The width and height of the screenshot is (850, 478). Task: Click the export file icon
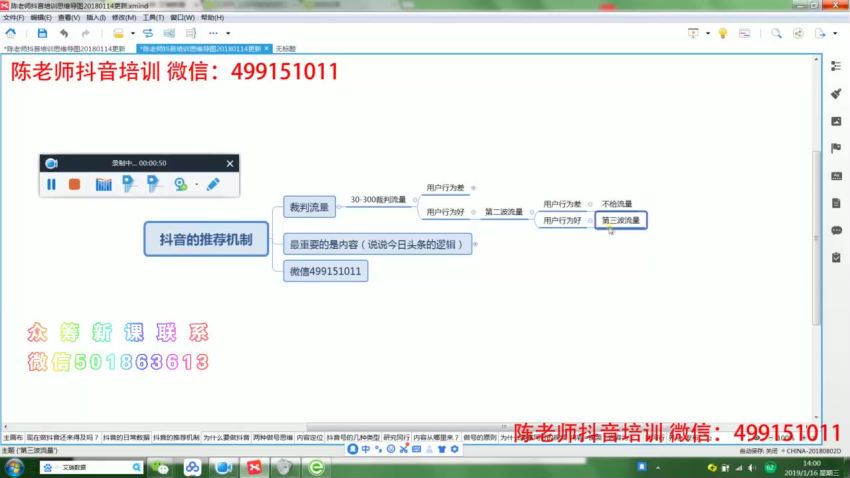point(820,34)
